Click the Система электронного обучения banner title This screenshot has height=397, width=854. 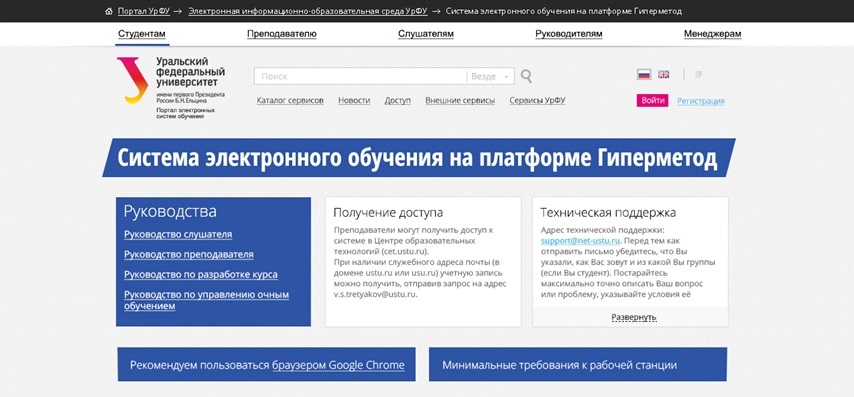417,158
